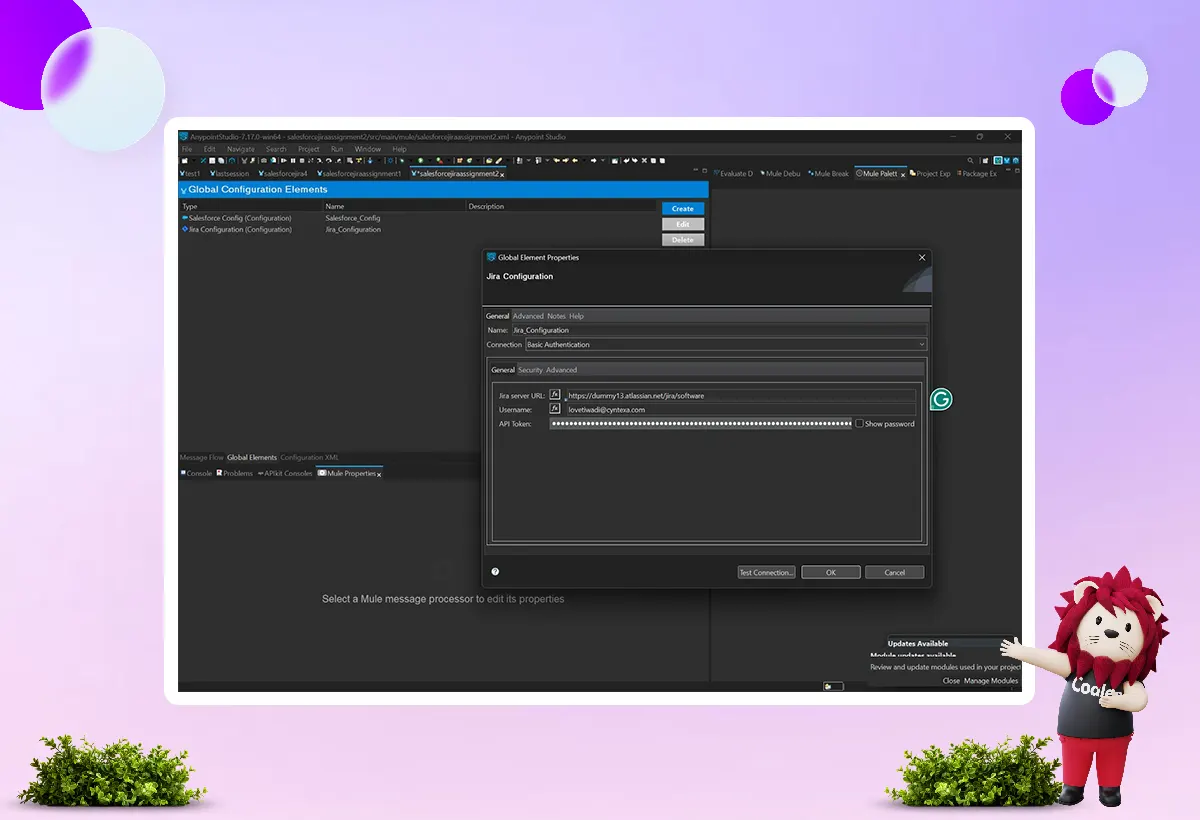
Task: Open the File menu
Action: pos(187,149)
